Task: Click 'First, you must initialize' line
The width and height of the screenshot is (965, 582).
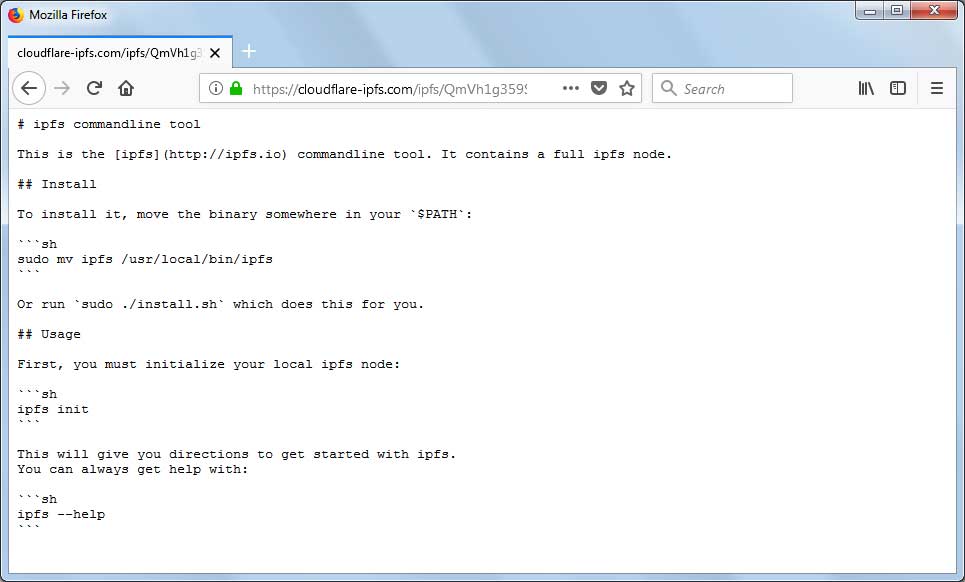Action: [x=209, y=364]
